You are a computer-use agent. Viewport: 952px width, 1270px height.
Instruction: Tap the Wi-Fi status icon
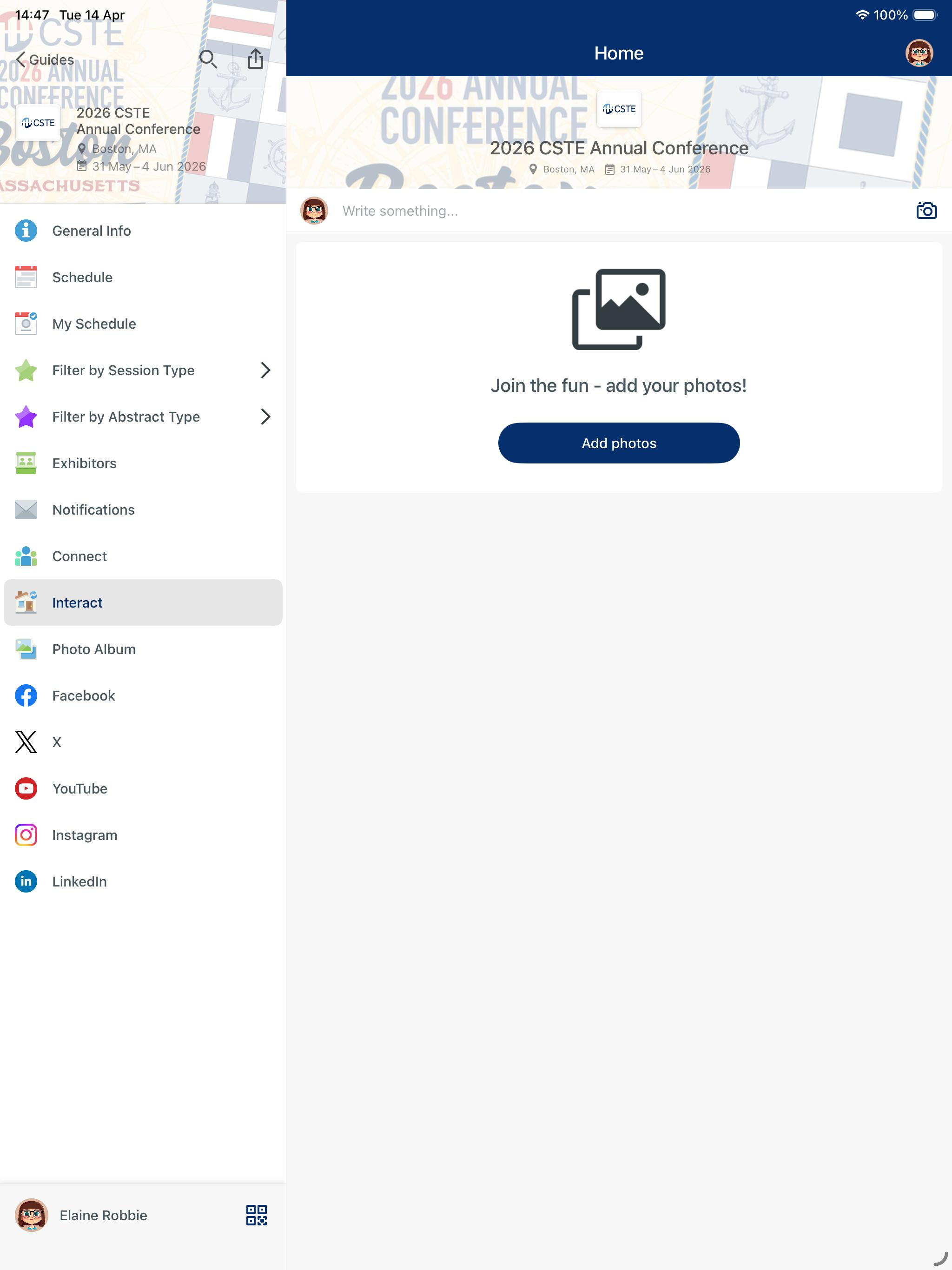point(862,15)
